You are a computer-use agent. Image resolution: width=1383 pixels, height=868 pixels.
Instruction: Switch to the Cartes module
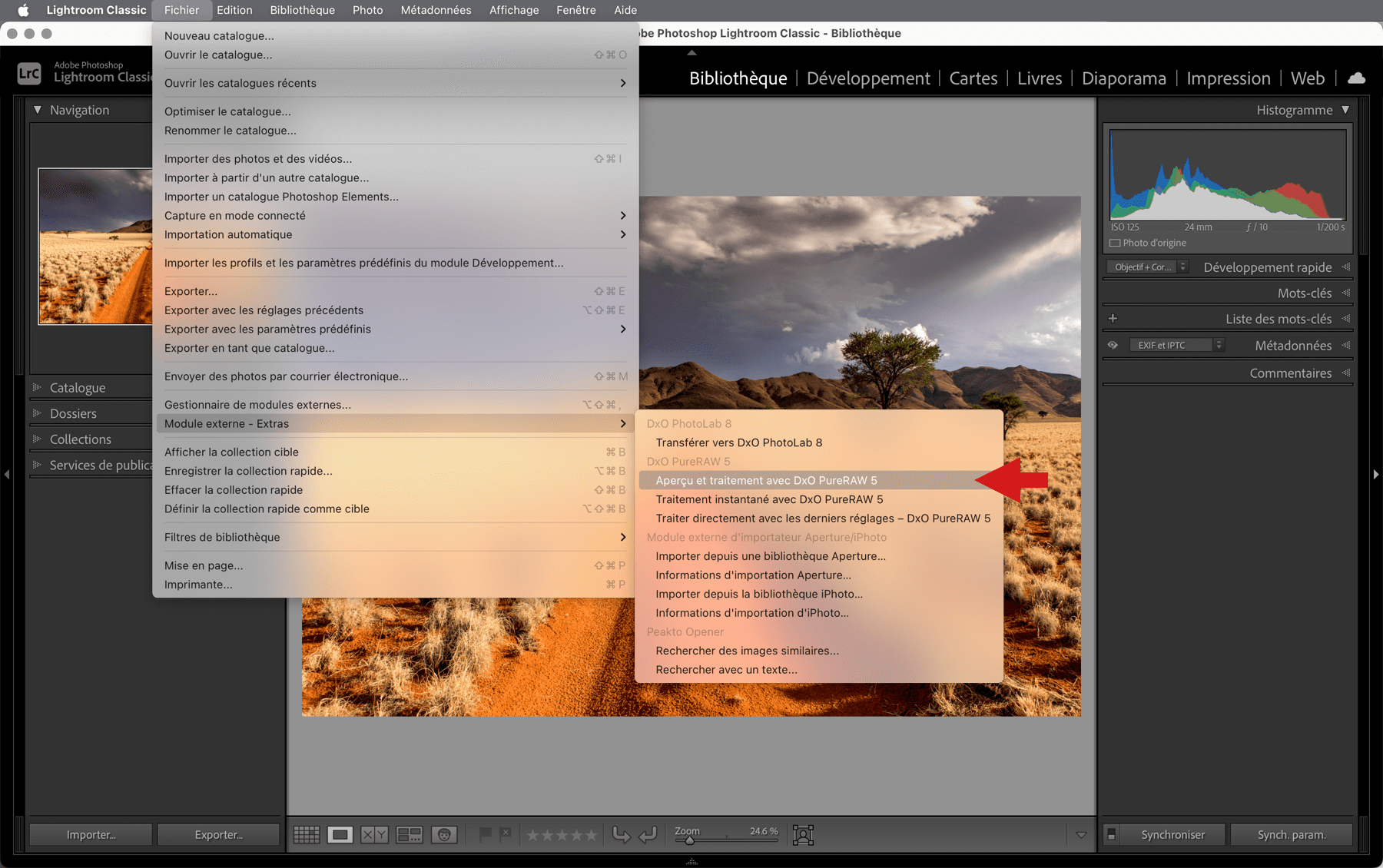click(973, 78)
